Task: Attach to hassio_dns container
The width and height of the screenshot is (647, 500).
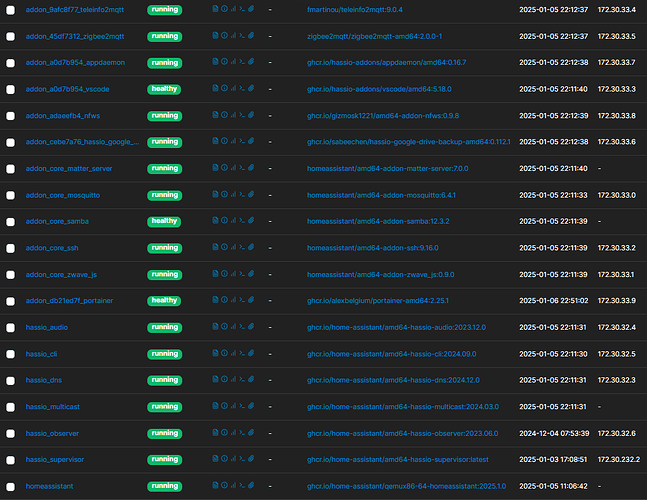Action: pos(251,379)
